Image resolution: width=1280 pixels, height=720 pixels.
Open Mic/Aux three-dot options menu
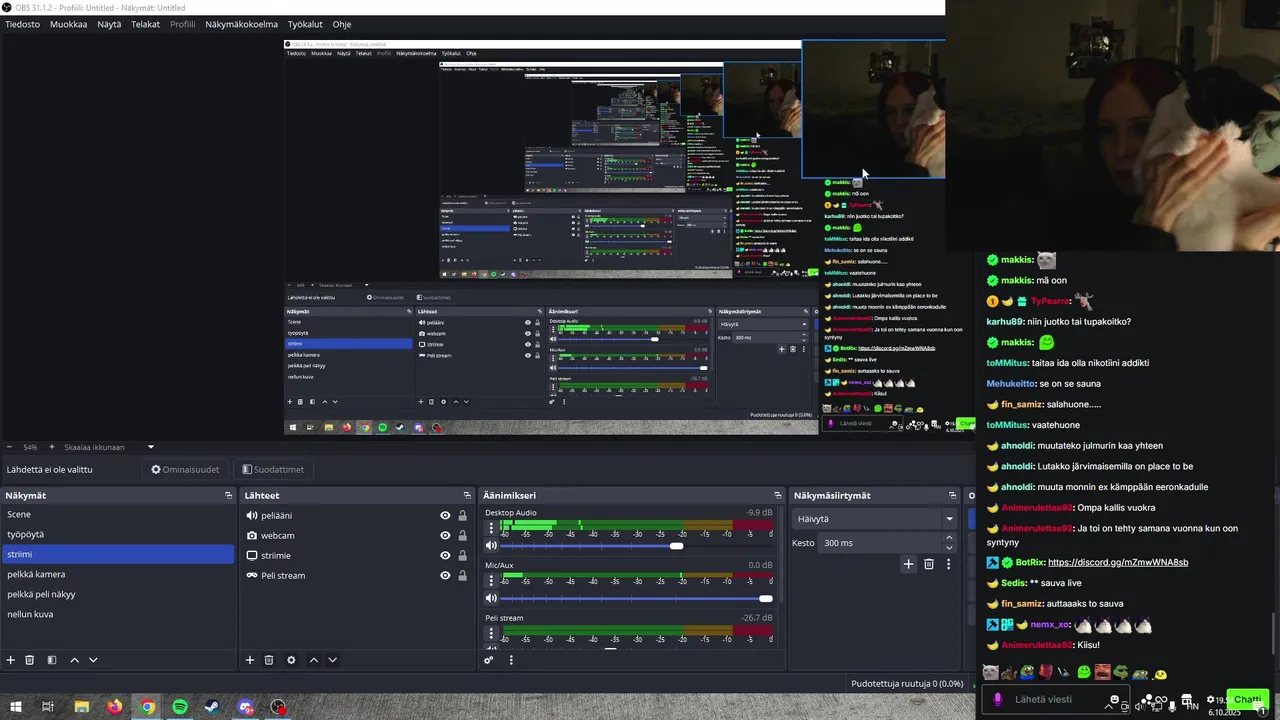(x=491, y=582)
